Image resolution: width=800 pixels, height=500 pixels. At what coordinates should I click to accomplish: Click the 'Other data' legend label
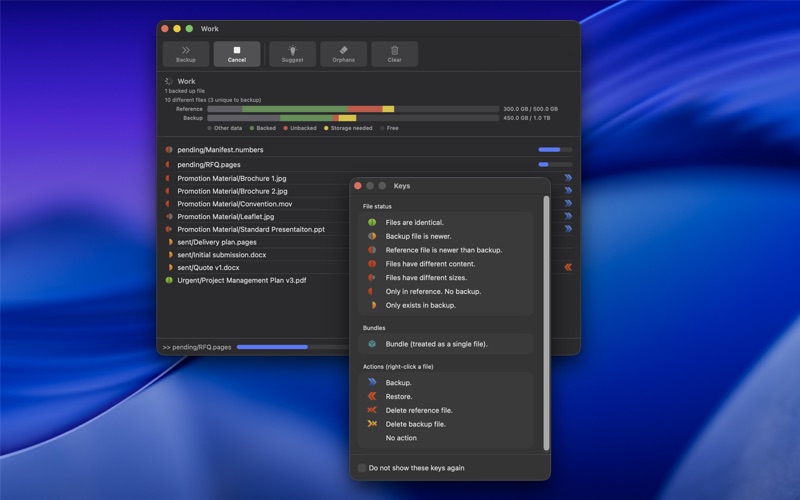pyautogui.click(x=228, y=128)
